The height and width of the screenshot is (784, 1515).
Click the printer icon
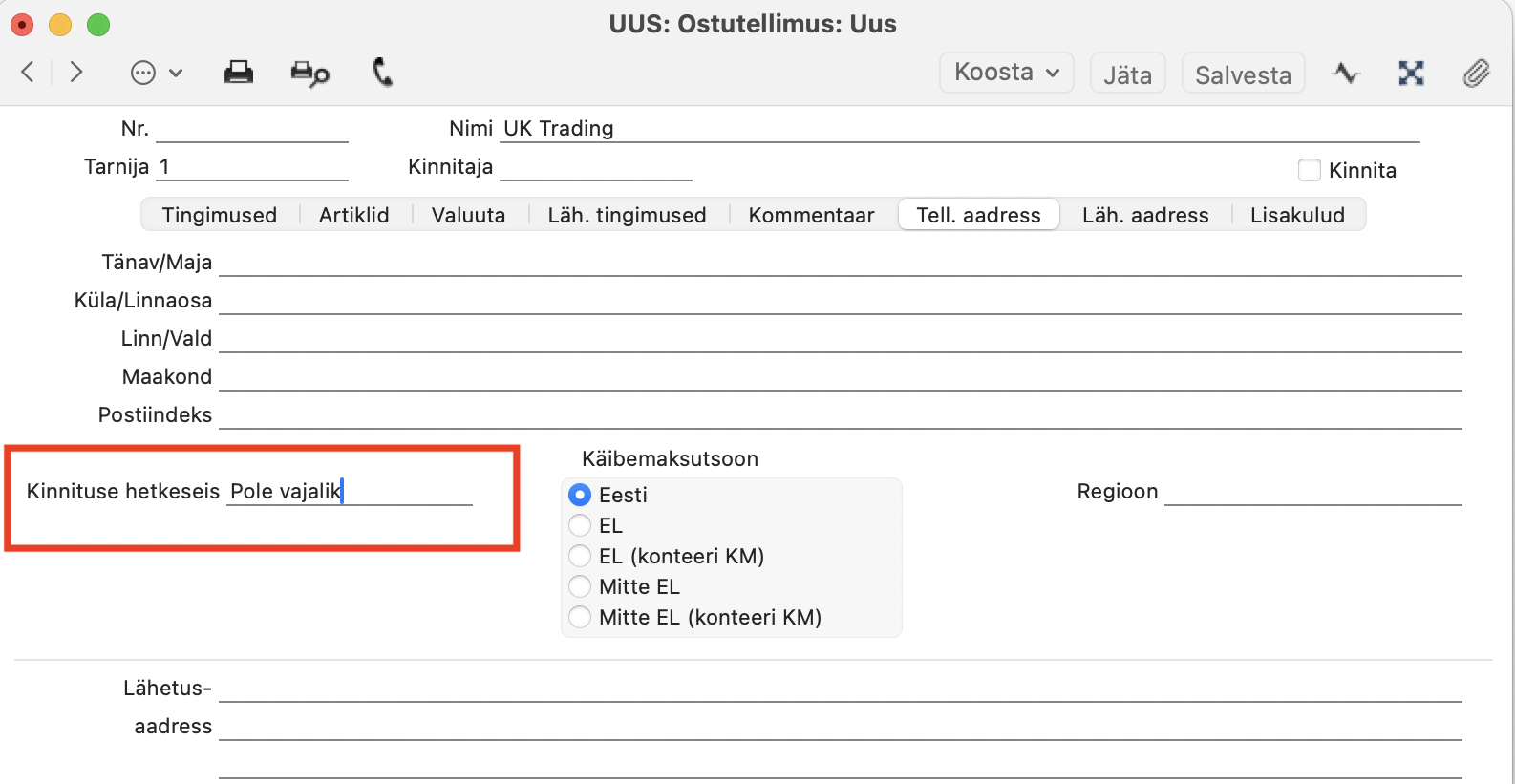pyautogui.click(x=239, y=73)
